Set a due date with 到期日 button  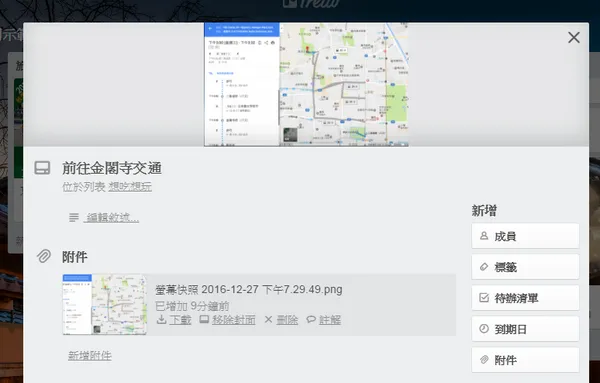525,329
